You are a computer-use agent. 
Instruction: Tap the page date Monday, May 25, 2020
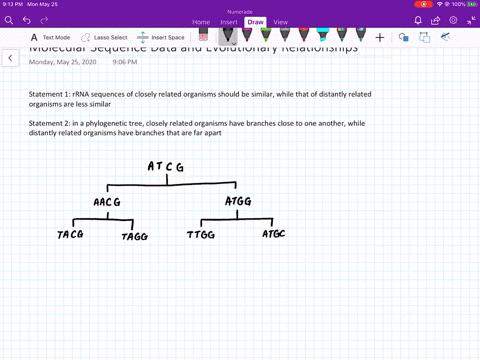[62, 62]
